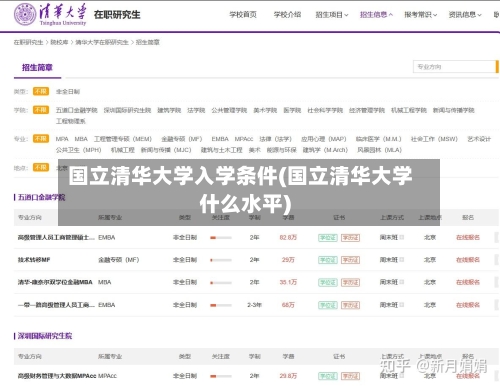Image resolution: width=500 pixels, height=386 pixels.
Task: Choose the 工程管理专硕 (MEM) major filter
Action: [x=123, y=139]
